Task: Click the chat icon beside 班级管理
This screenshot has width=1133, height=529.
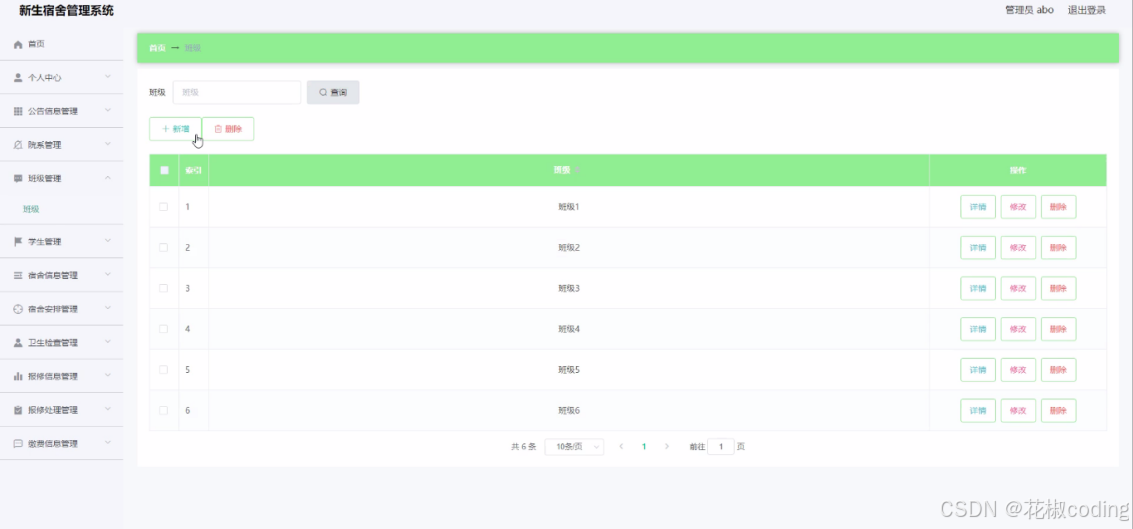Action: [19, 179]
